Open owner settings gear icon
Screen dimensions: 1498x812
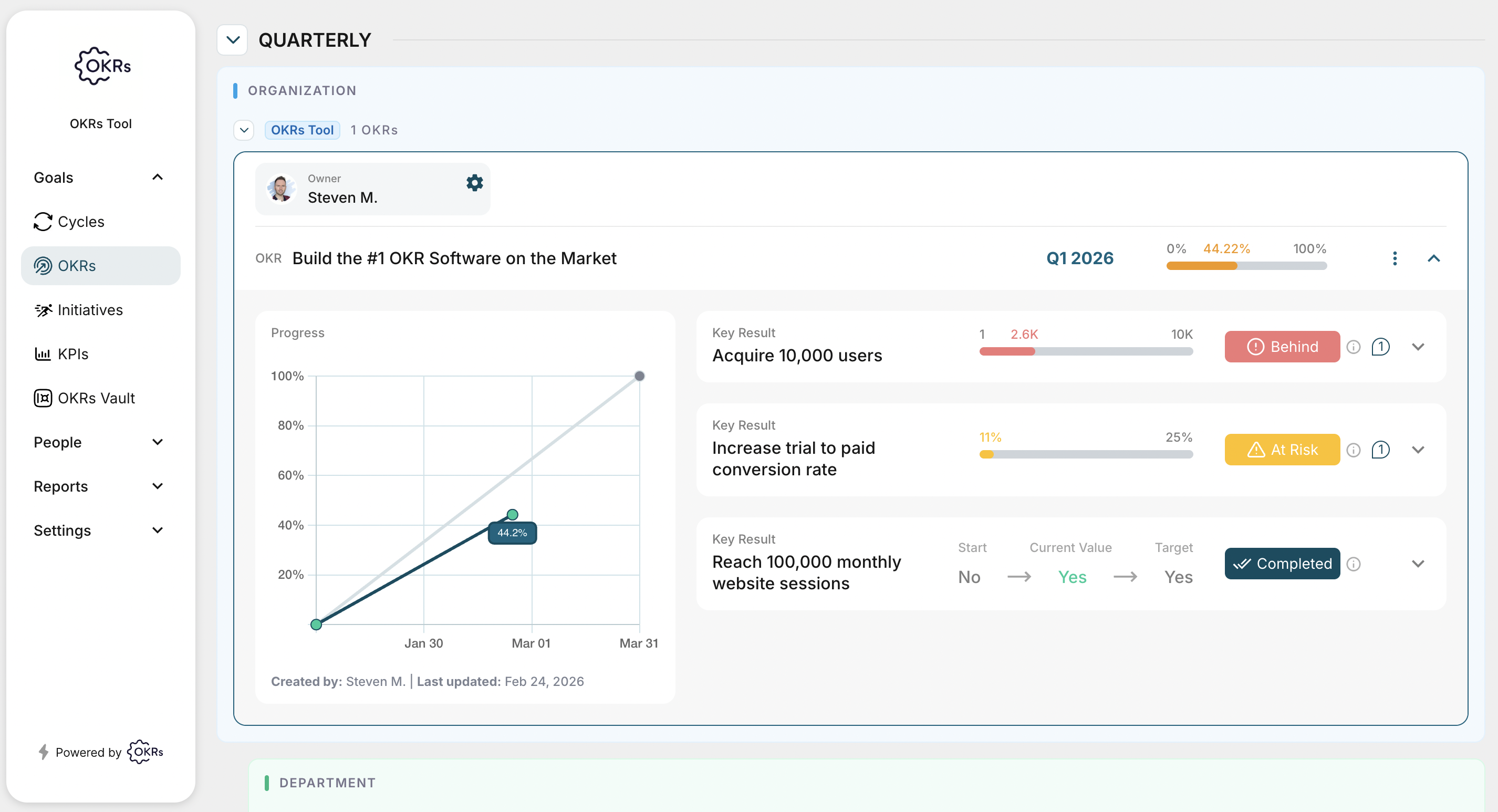pyautogui.click(x=474, y=183)
